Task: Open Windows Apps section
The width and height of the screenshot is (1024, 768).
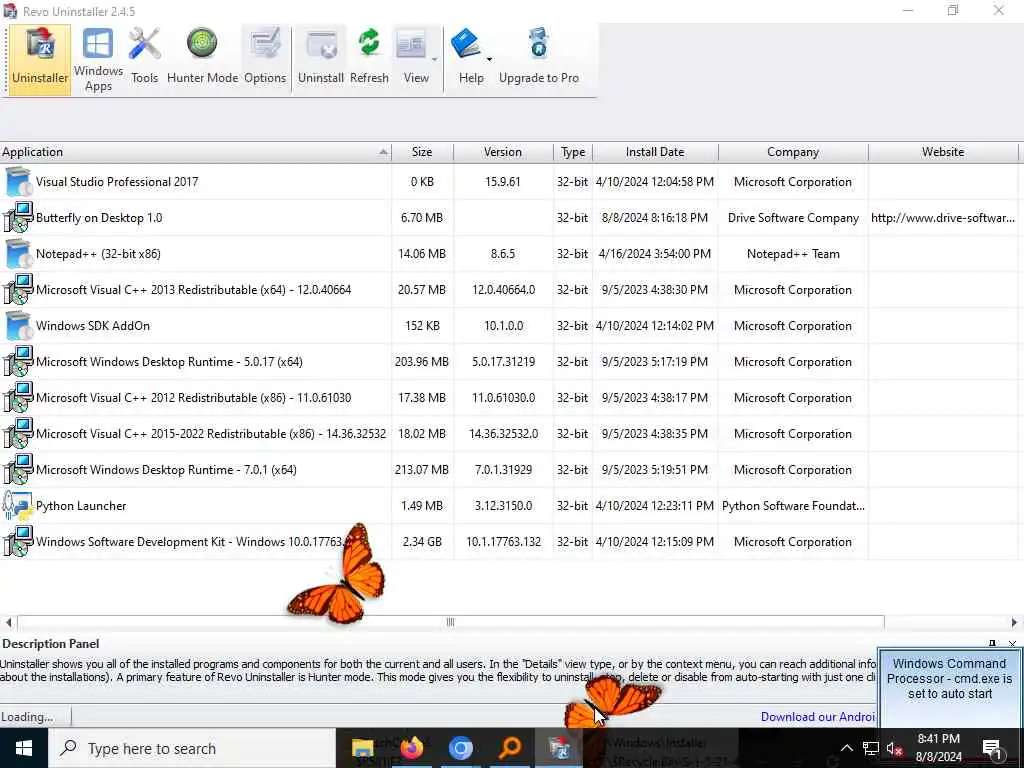Action: [98, 60]
